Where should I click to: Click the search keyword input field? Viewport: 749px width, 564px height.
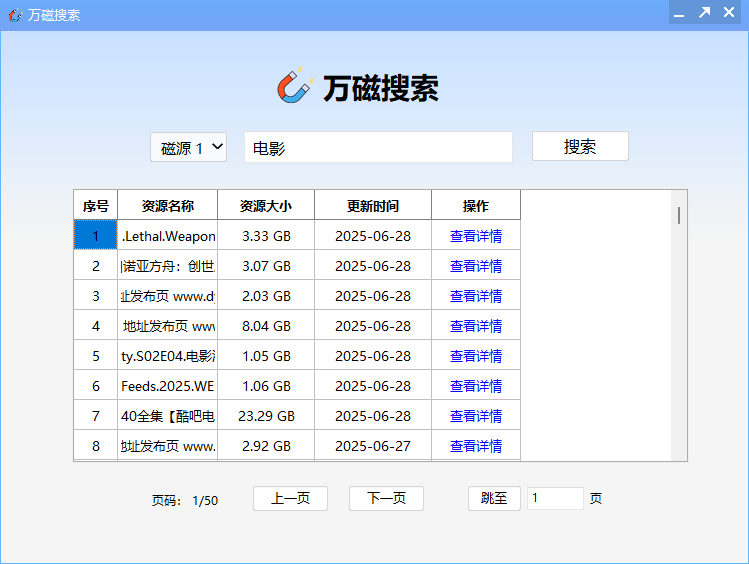(x=378, y=148)
